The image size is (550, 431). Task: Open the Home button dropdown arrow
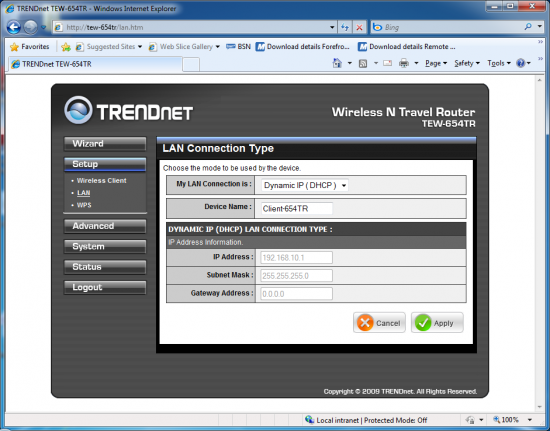point(349,63)
